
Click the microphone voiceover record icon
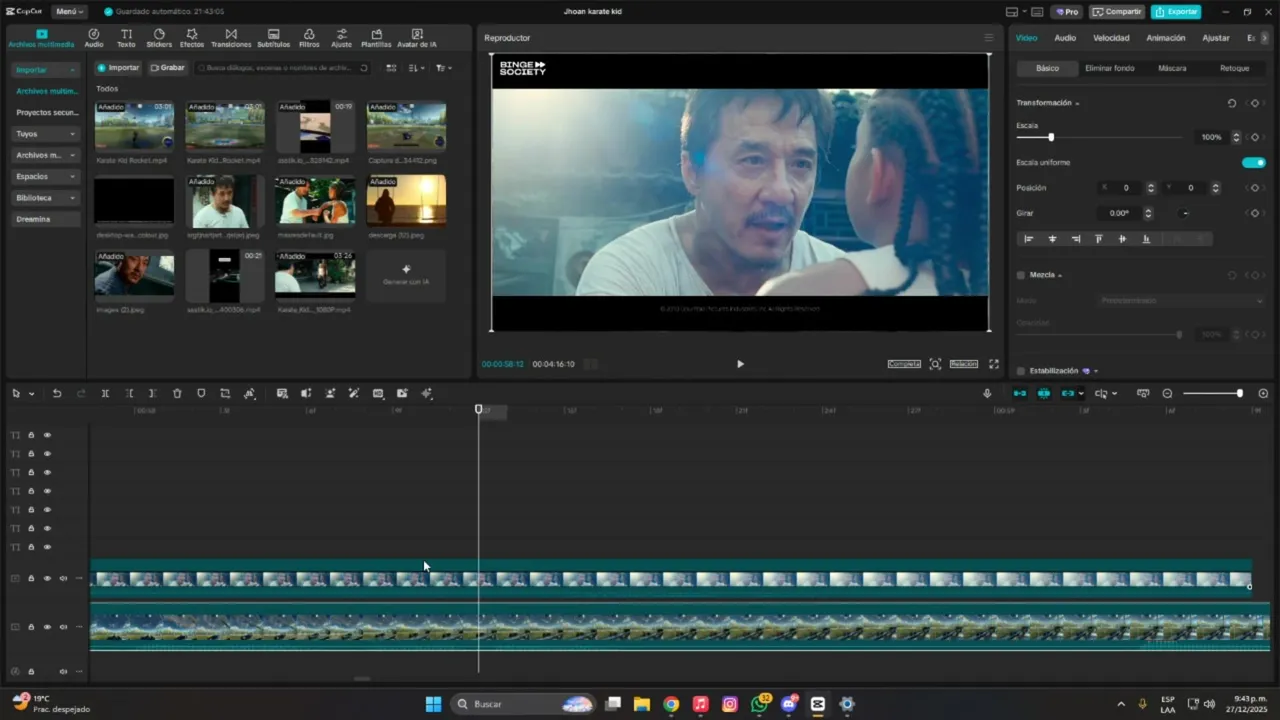tap(987, 394)
